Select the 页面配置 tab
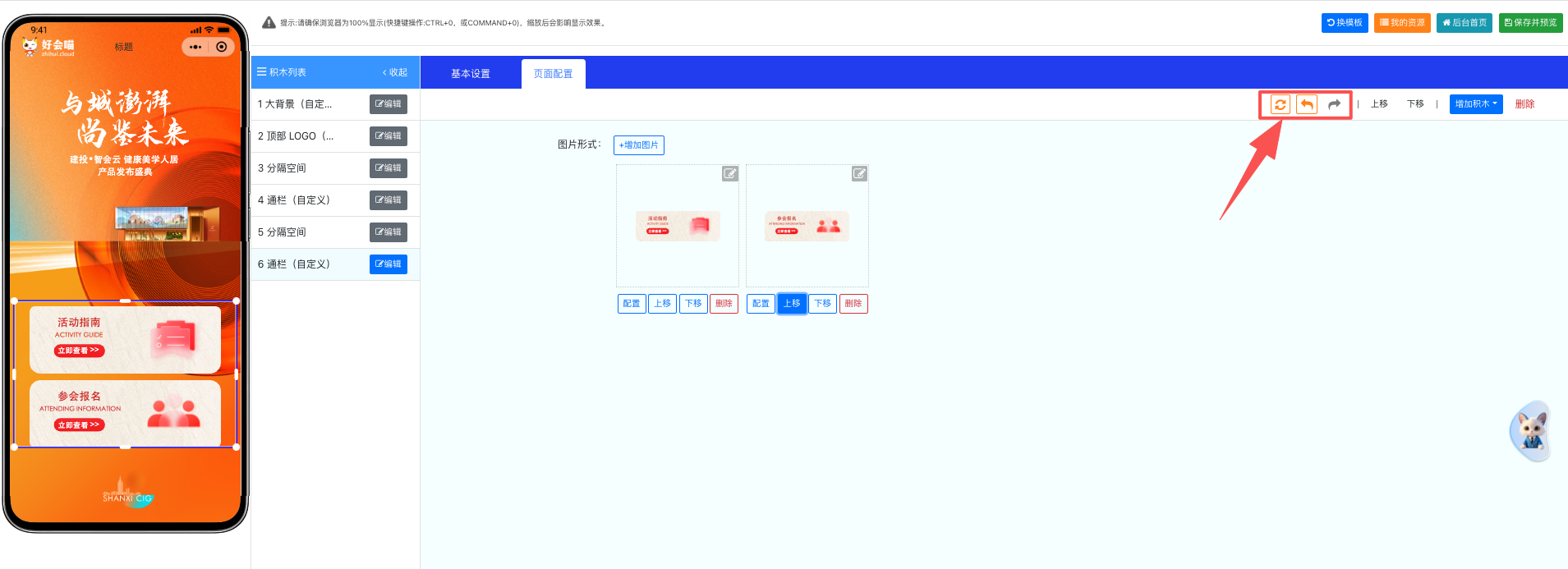 coord(553,74)
